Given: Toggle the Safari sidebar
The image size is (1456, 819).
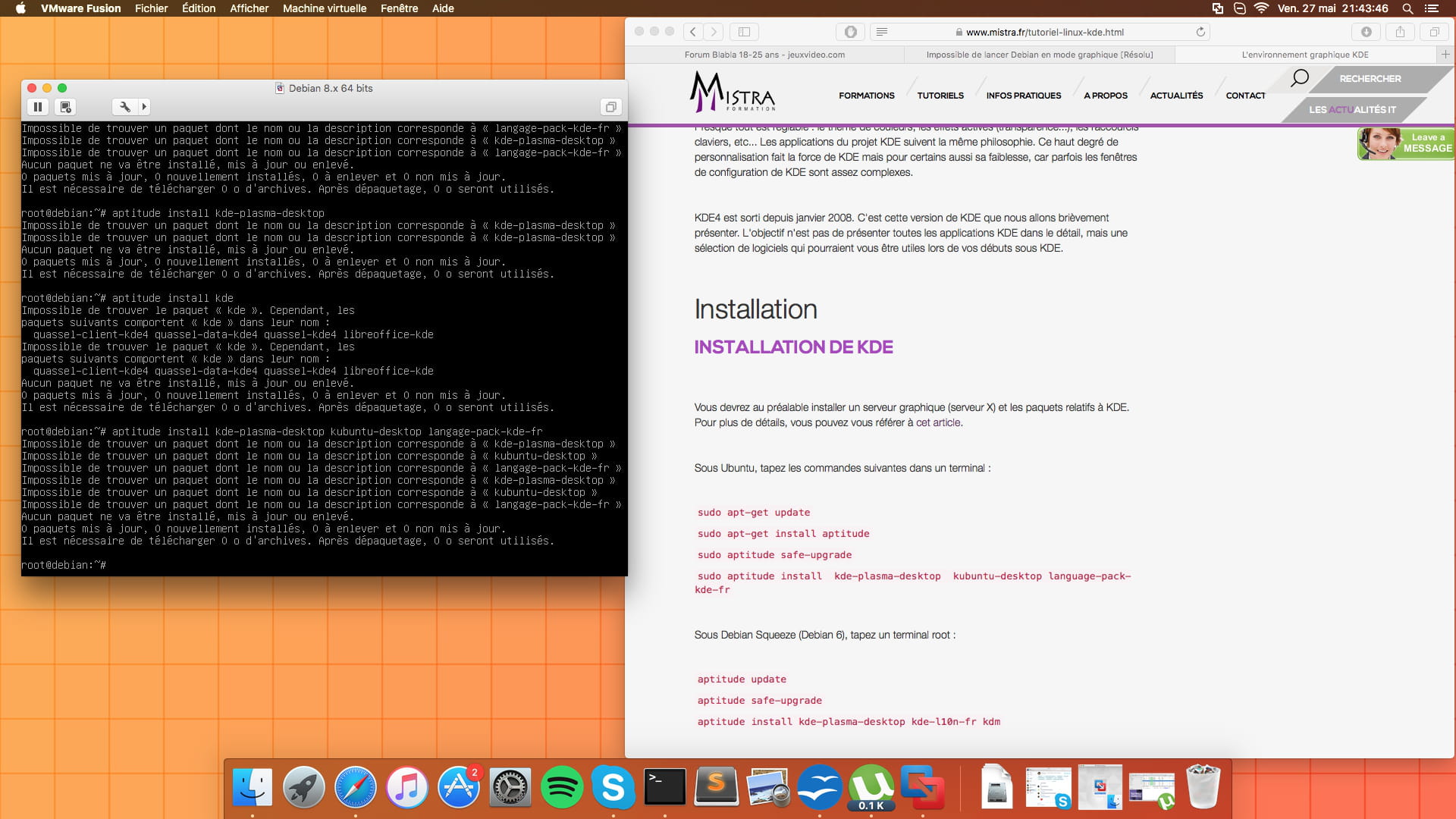Looking at the screenshot, I should [x=744, y=32].
